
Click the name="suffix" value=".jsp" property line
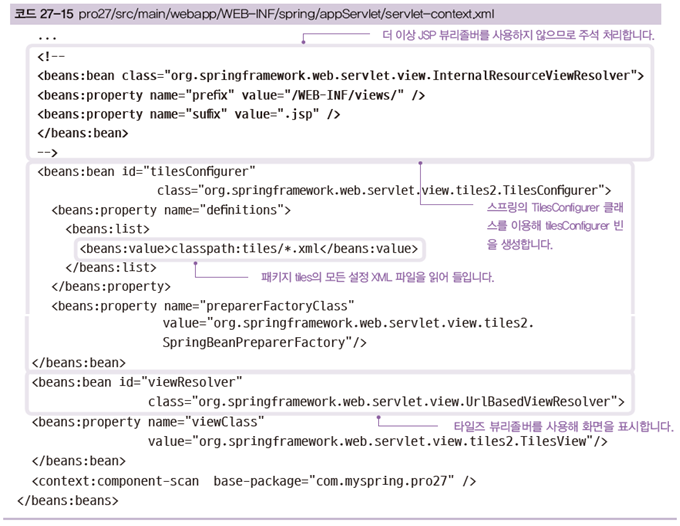click(189, 114)
